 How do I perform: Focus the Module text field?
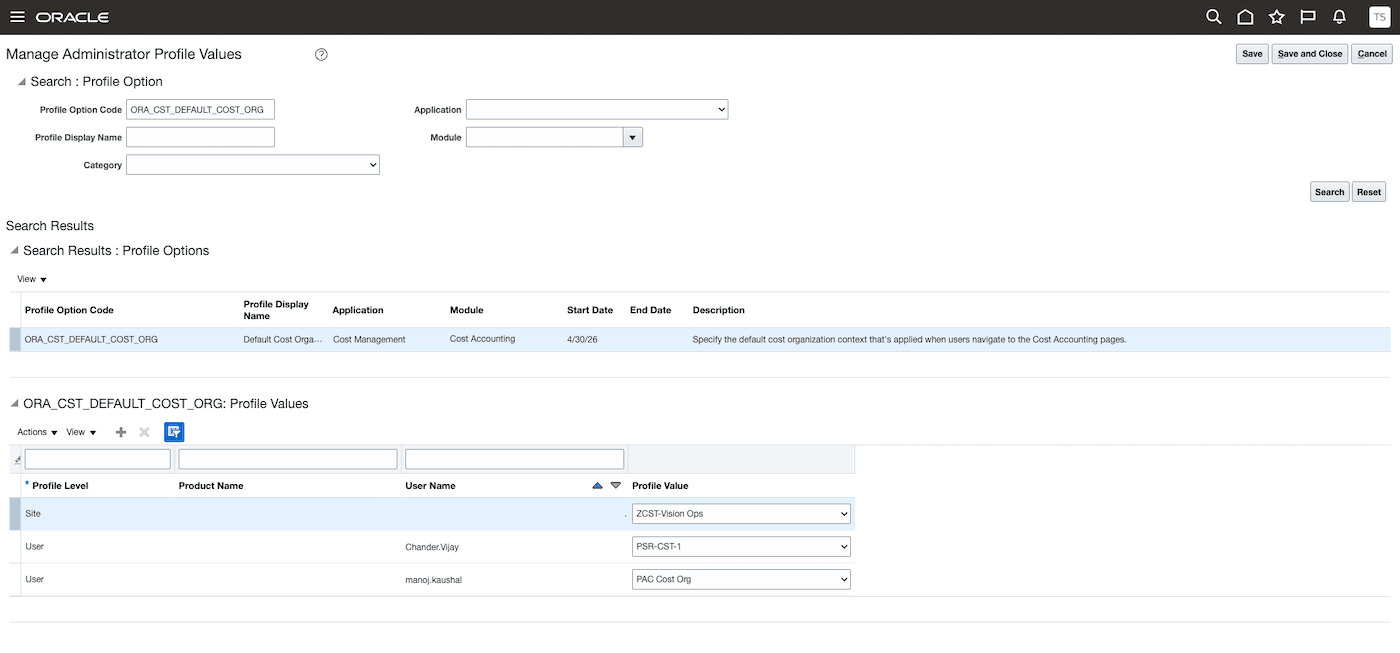(x=544, y=137)
